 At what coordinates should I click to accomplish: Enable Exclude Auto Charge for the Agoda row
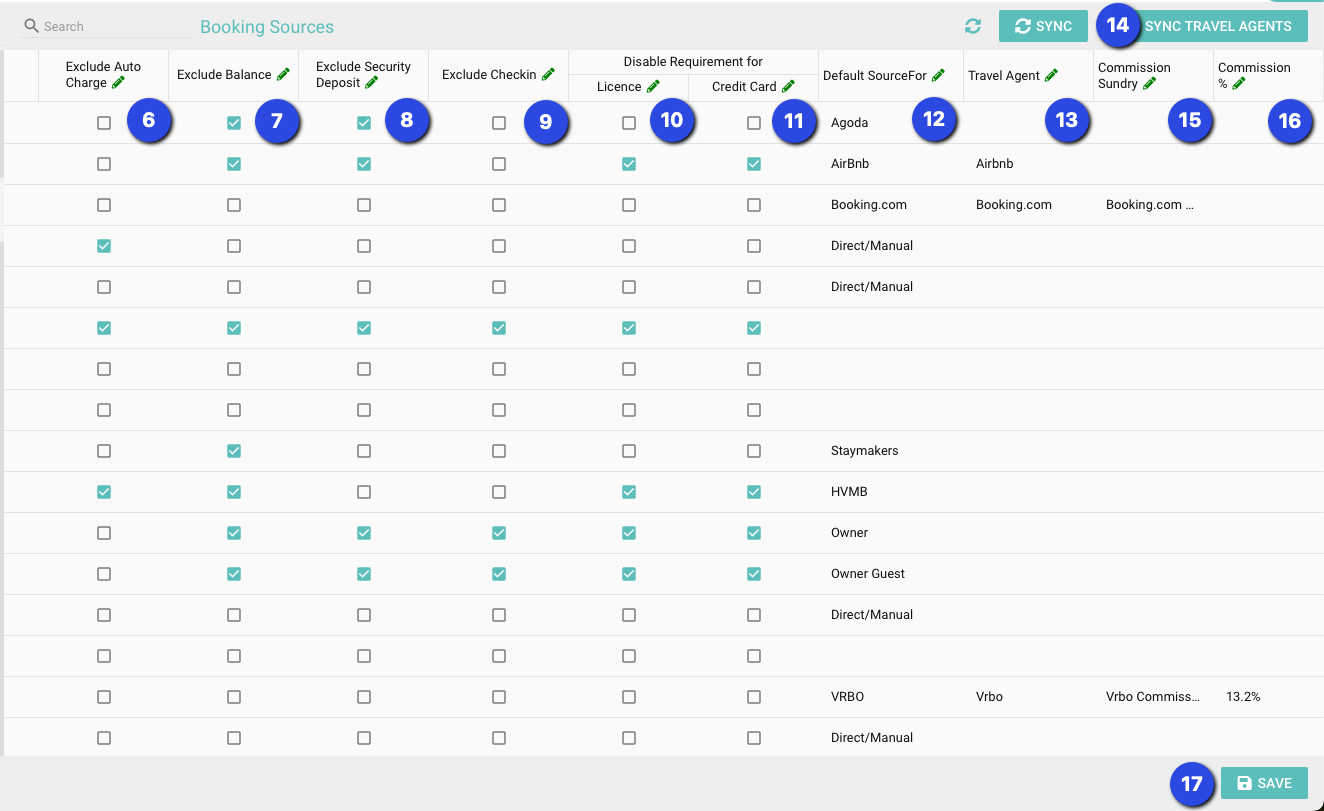104,123
